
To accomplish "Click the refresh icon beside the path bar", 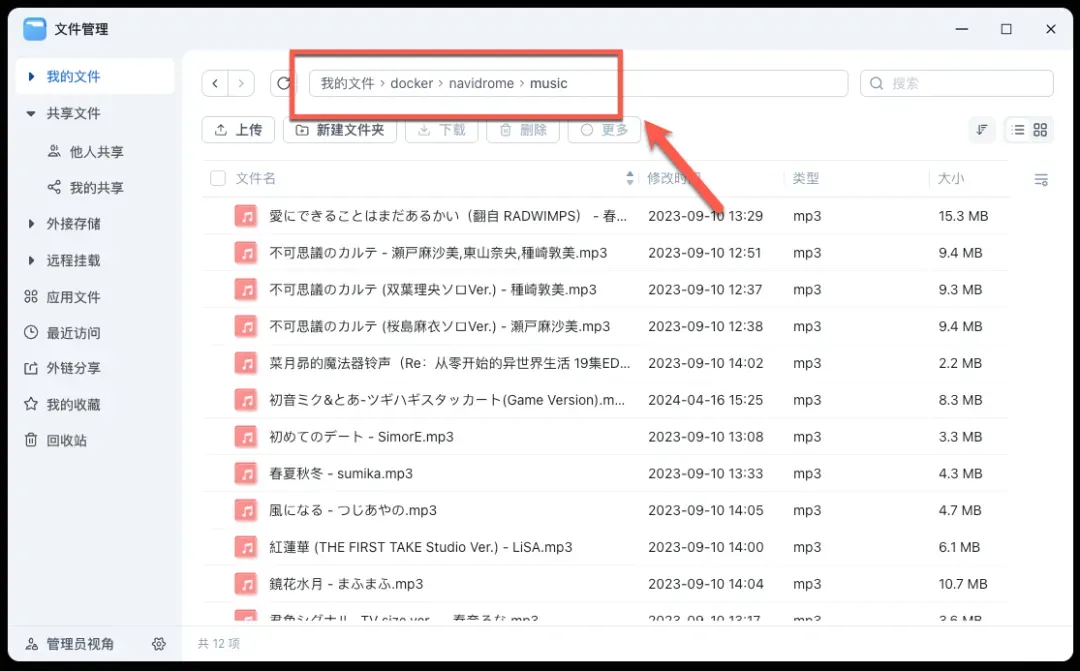I will (284, 84).
